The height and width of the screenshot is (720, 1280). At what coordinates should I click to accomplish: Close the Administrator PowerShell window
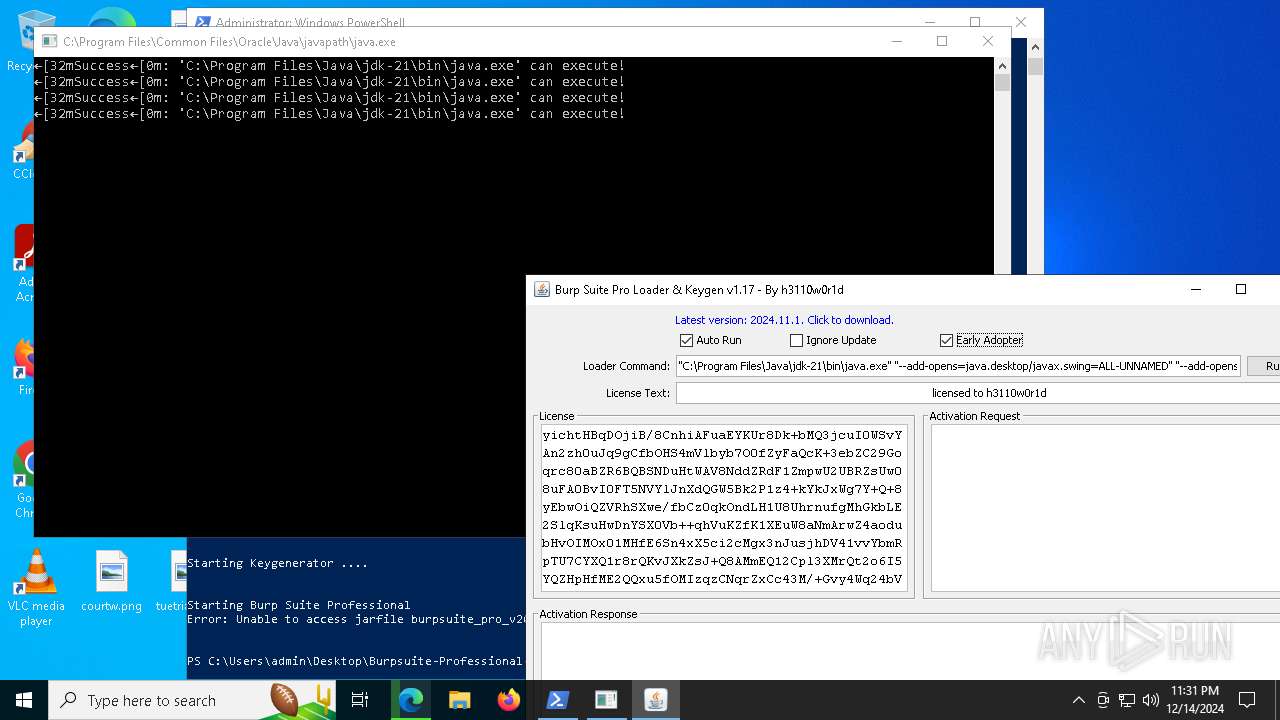[1021, 21]
